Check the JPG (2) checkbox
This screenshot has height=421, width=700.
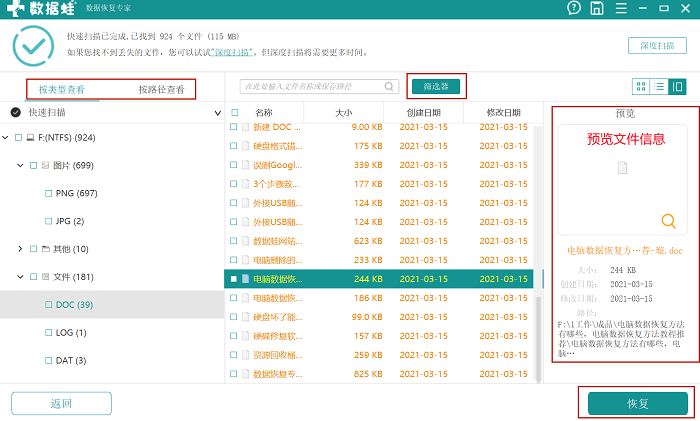pos(48,221)
